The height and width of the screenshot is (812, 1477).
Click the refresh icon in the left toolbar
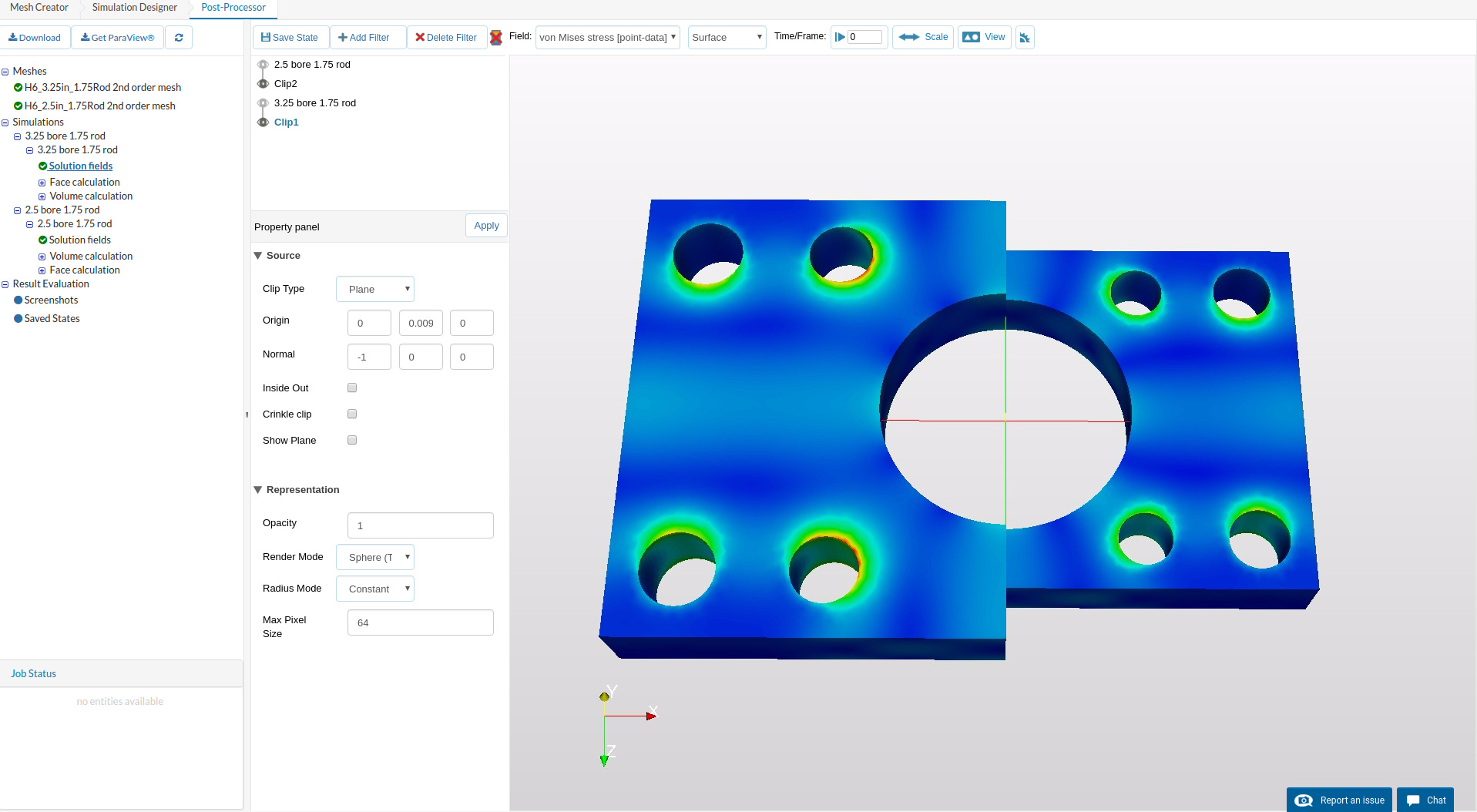point(179,38)
